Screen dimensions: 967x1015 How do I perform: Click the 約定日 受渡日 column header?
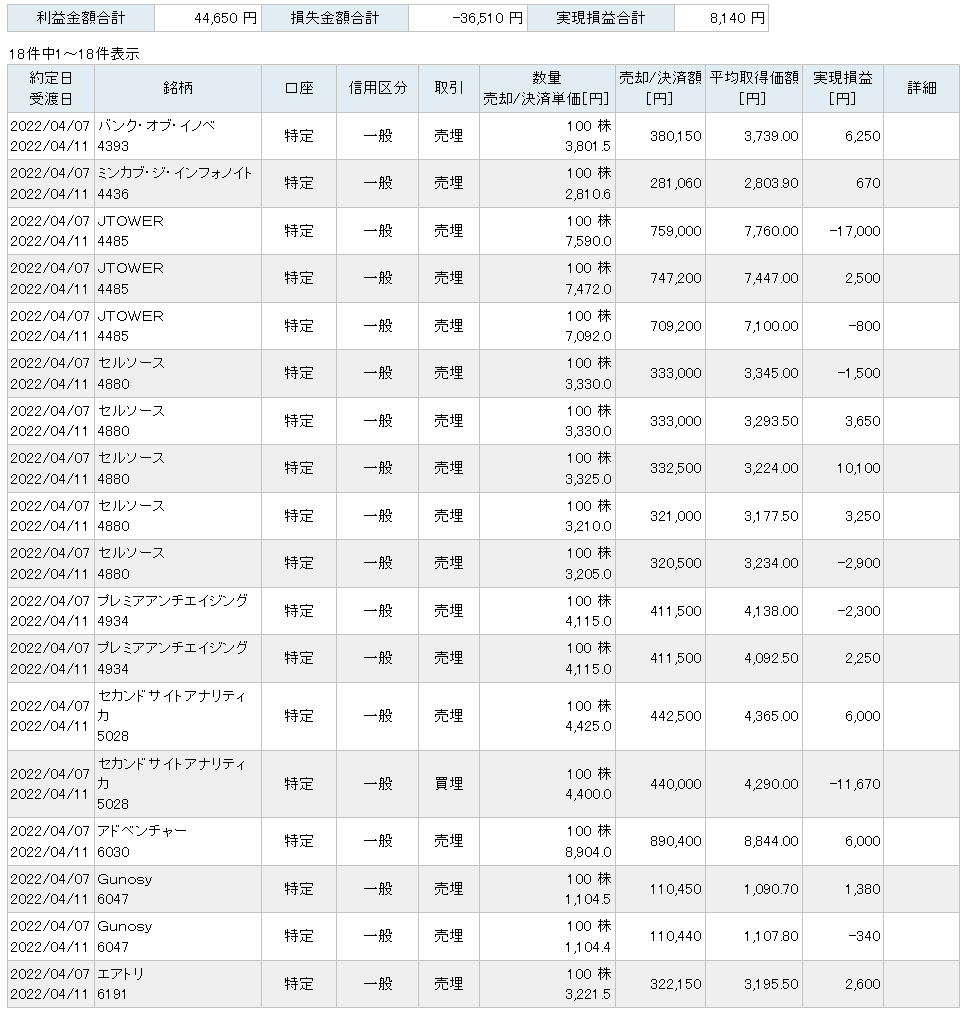[50, 89]
